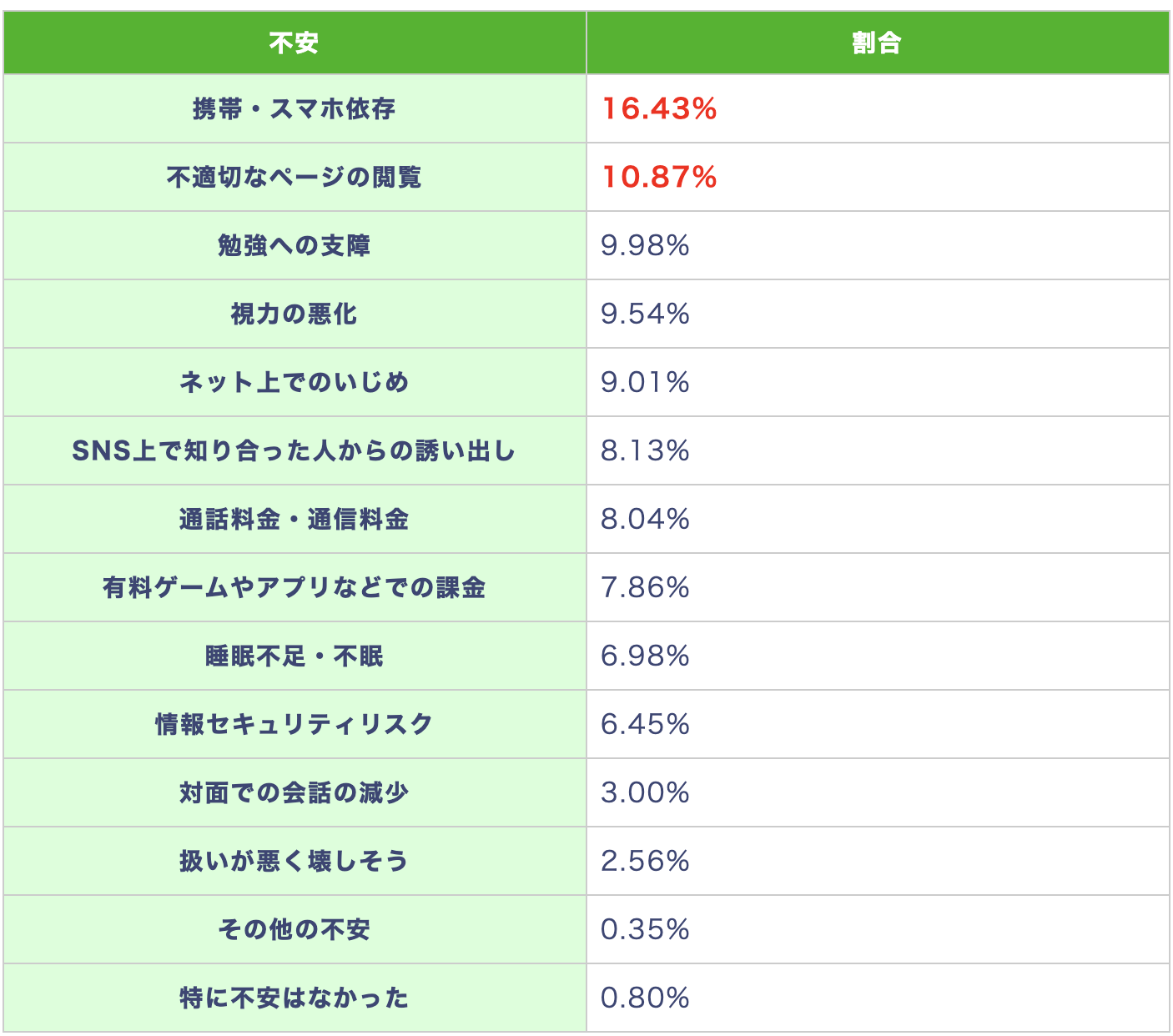Click the 8.13% value

[x=645, y=451]
